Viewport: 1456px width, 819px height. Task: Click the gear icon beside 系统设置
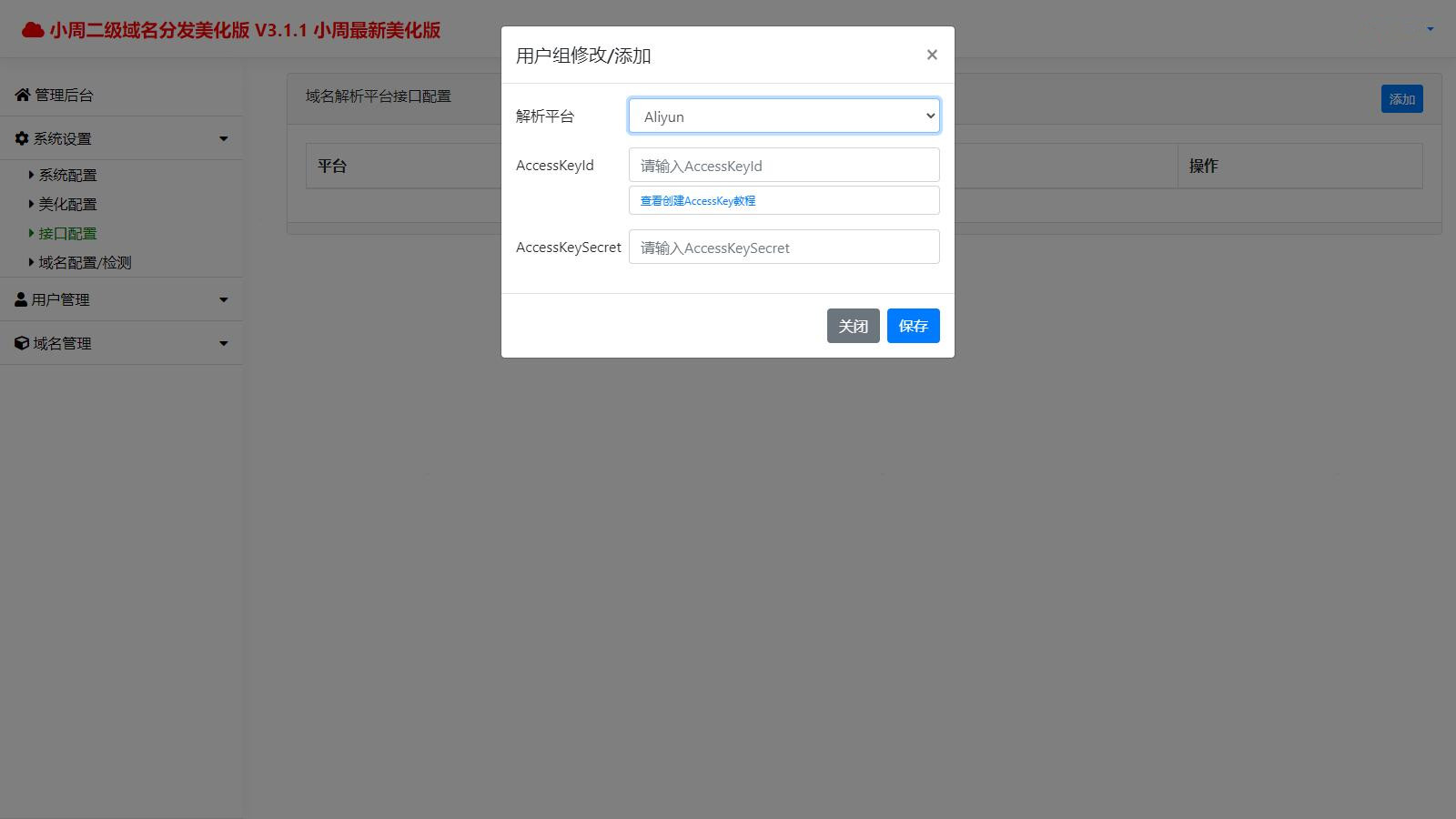coord(22,138)
